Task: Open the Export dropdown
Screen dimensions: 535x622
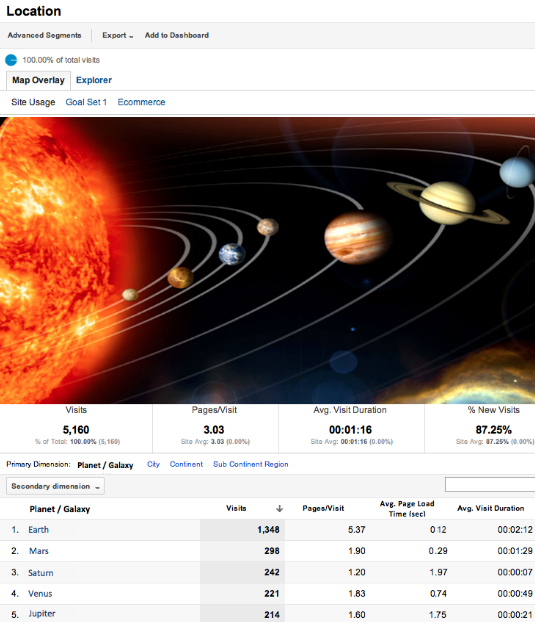Action: click(117, 35)
